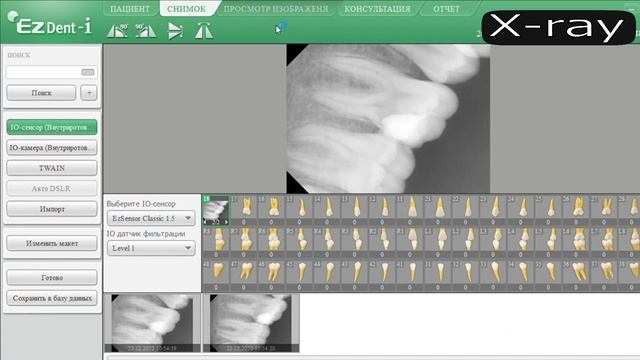Select tooth 11 in the upper chart
The image size is (640, 360).
[x=410, y=210]
